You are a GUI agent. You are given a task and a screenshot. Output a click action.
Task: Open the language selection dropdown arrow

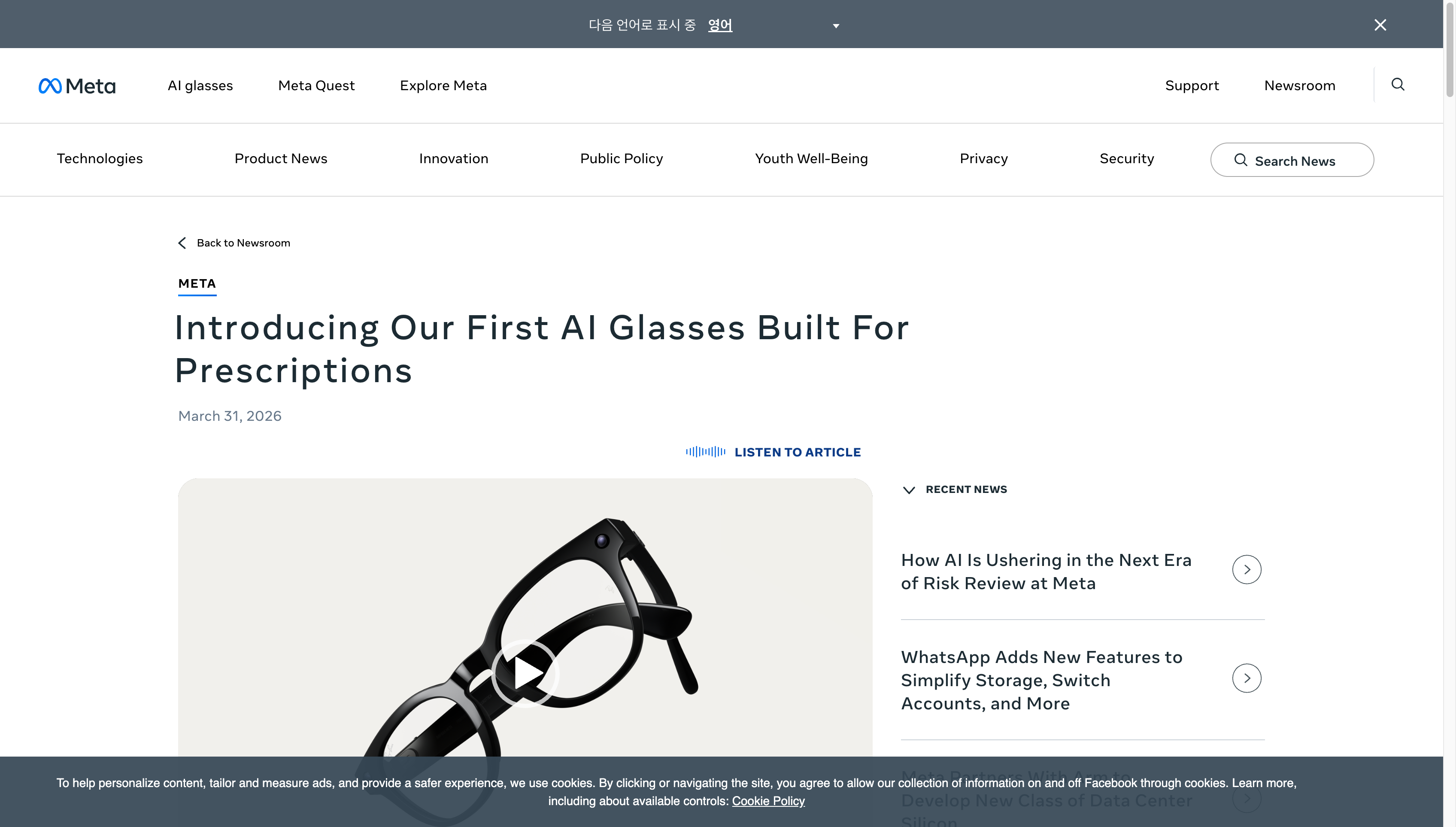(x=836, y=26)
